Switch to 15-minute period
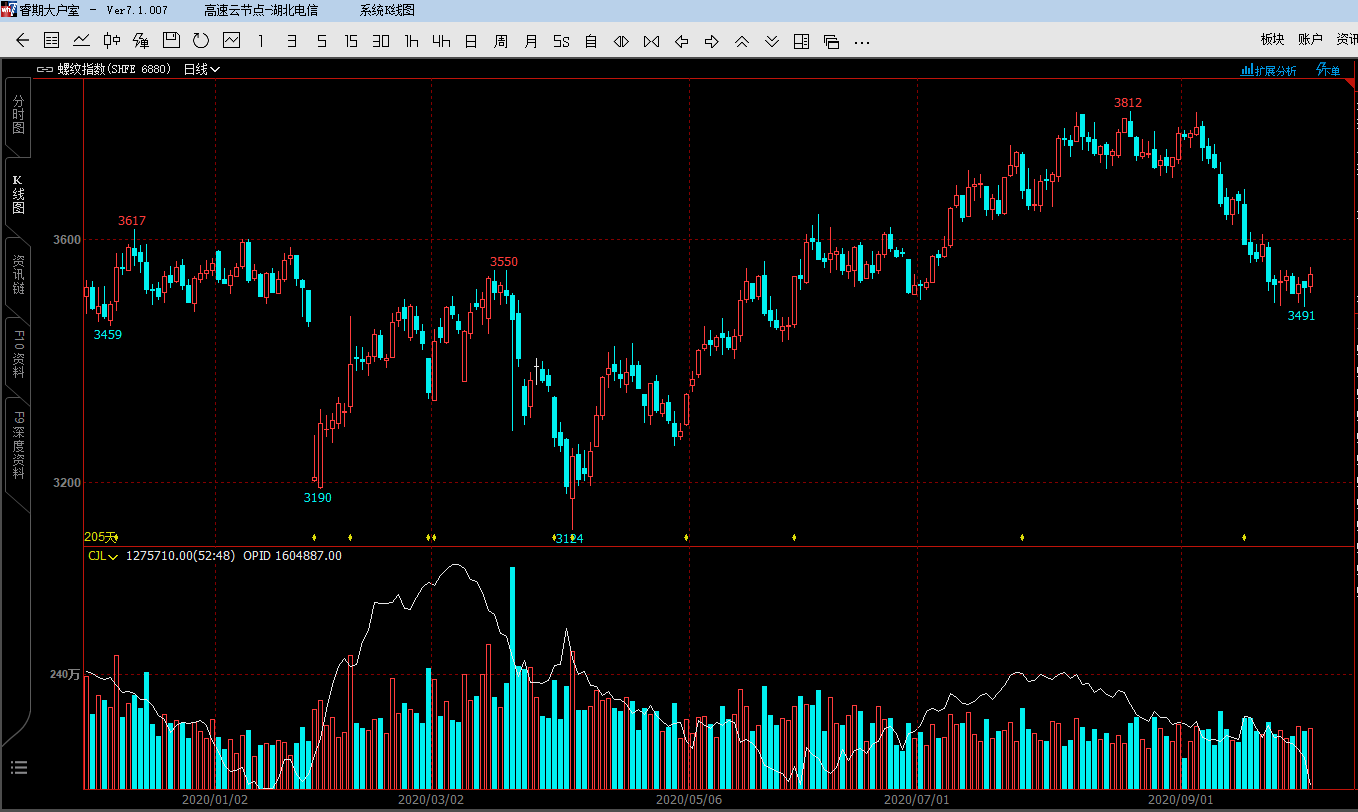This screenshot has height=812, width=1358. pyautogui.click(x=351, y=41)
